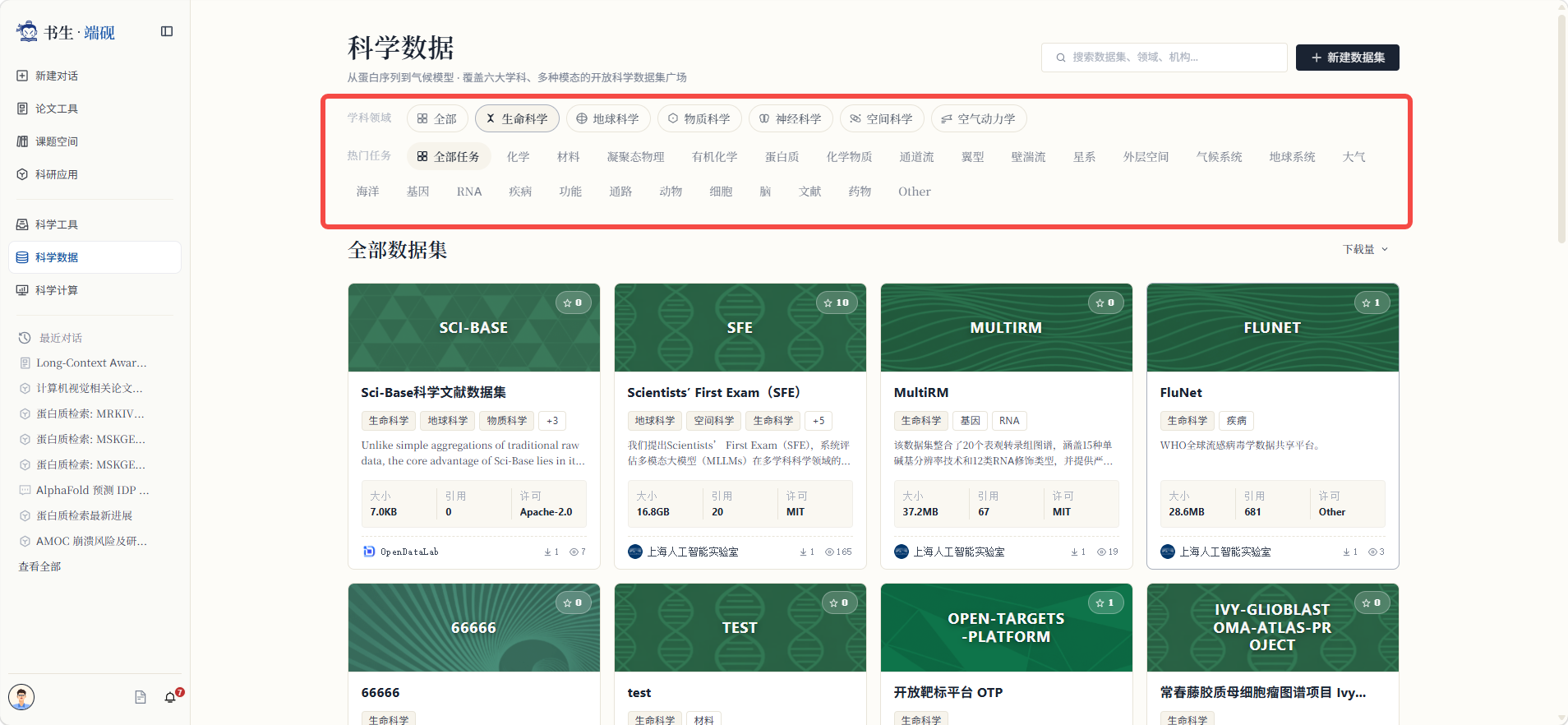Click the download count on Sci-Base card
Screen dimensions: 1568x725
[551, 552]
